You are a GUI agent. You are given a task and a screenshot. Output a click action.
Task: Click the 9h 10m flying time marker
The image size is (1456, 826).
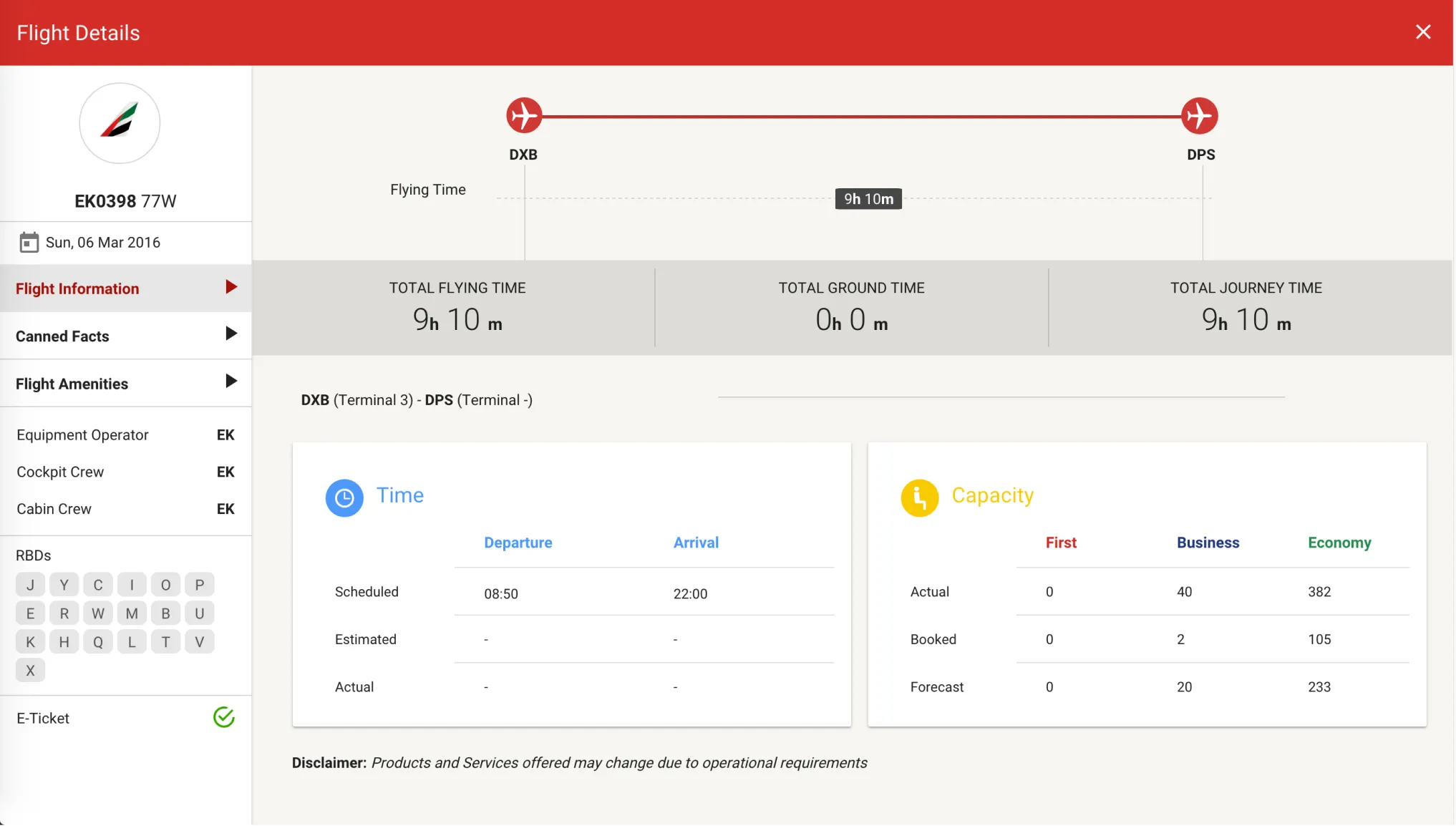pyautogui.click(x=868, y=199)
